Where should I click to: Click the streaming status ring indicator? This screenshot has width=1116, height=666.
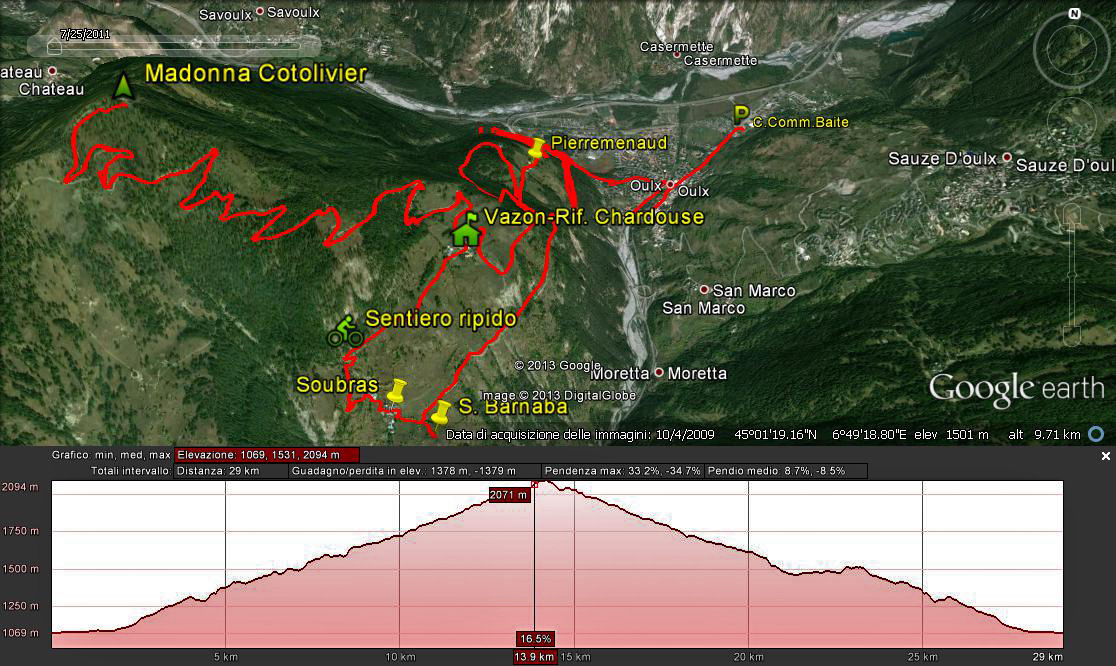point(1096,434)
